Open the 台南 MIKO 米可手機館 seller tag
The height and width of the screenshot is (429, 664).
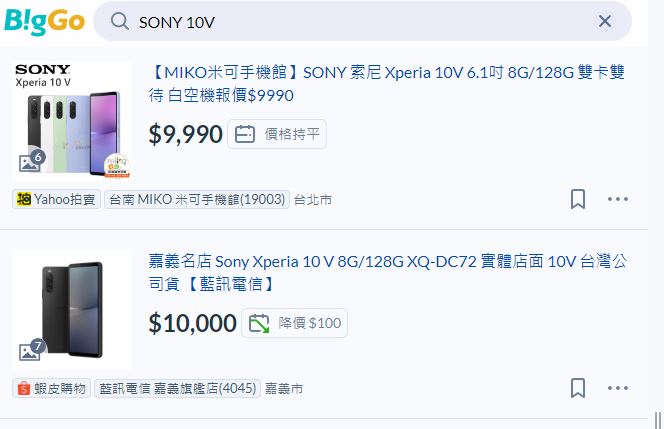(x=196, y=199)
